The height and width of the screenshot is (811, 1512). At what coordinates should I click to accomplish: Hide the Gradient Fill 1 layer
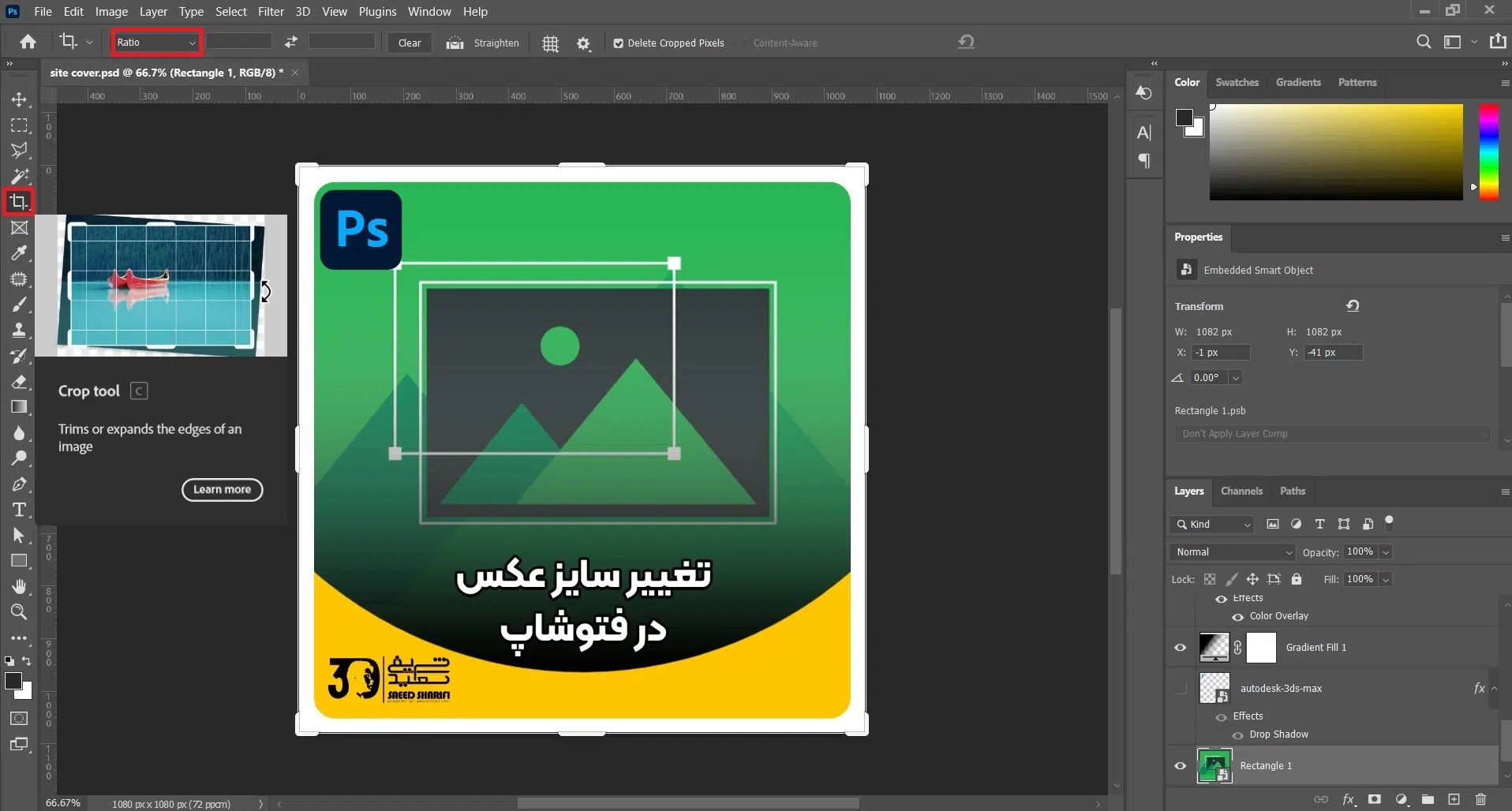point(1181,648)
